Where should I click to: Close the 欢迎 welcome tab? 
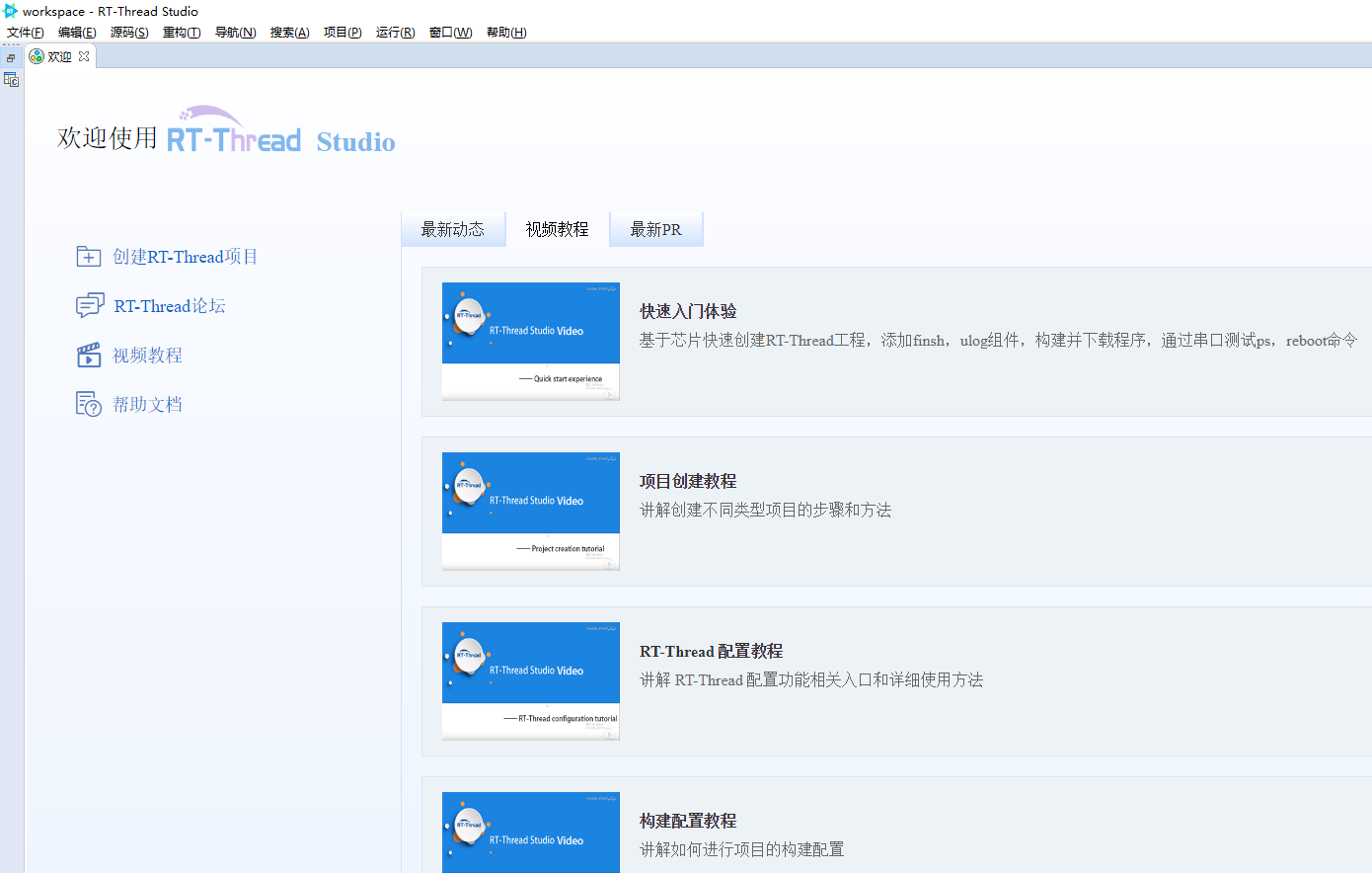point(82,56)
